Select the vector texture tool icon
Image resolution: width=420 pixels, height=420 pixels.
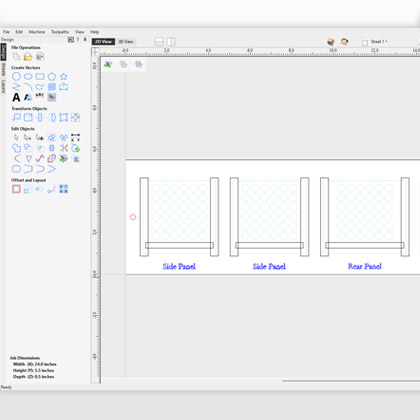(x=52, y=87)
